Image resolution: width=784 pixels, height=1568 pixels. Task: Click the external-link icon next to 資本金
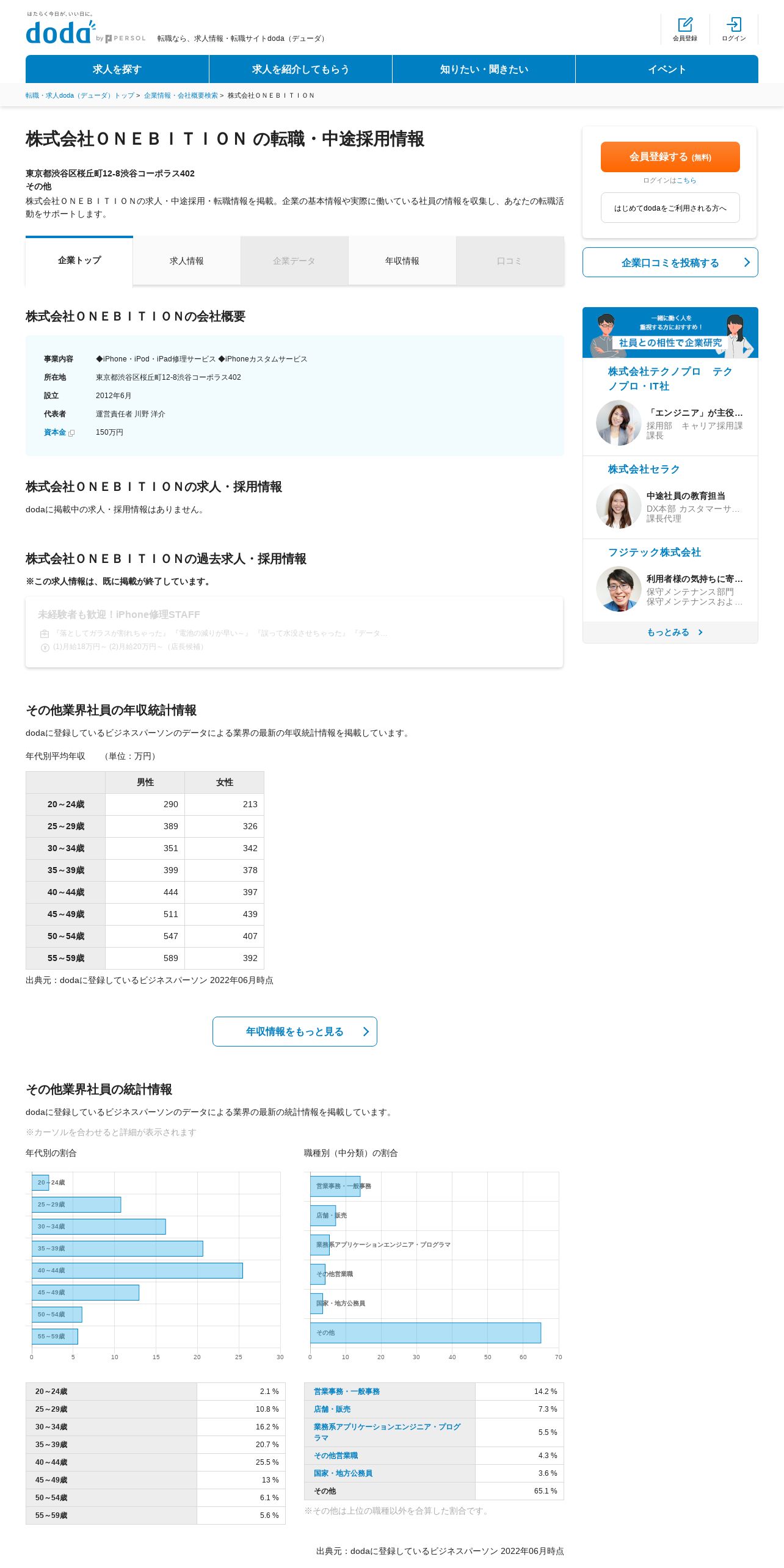(x=71, y=433)
